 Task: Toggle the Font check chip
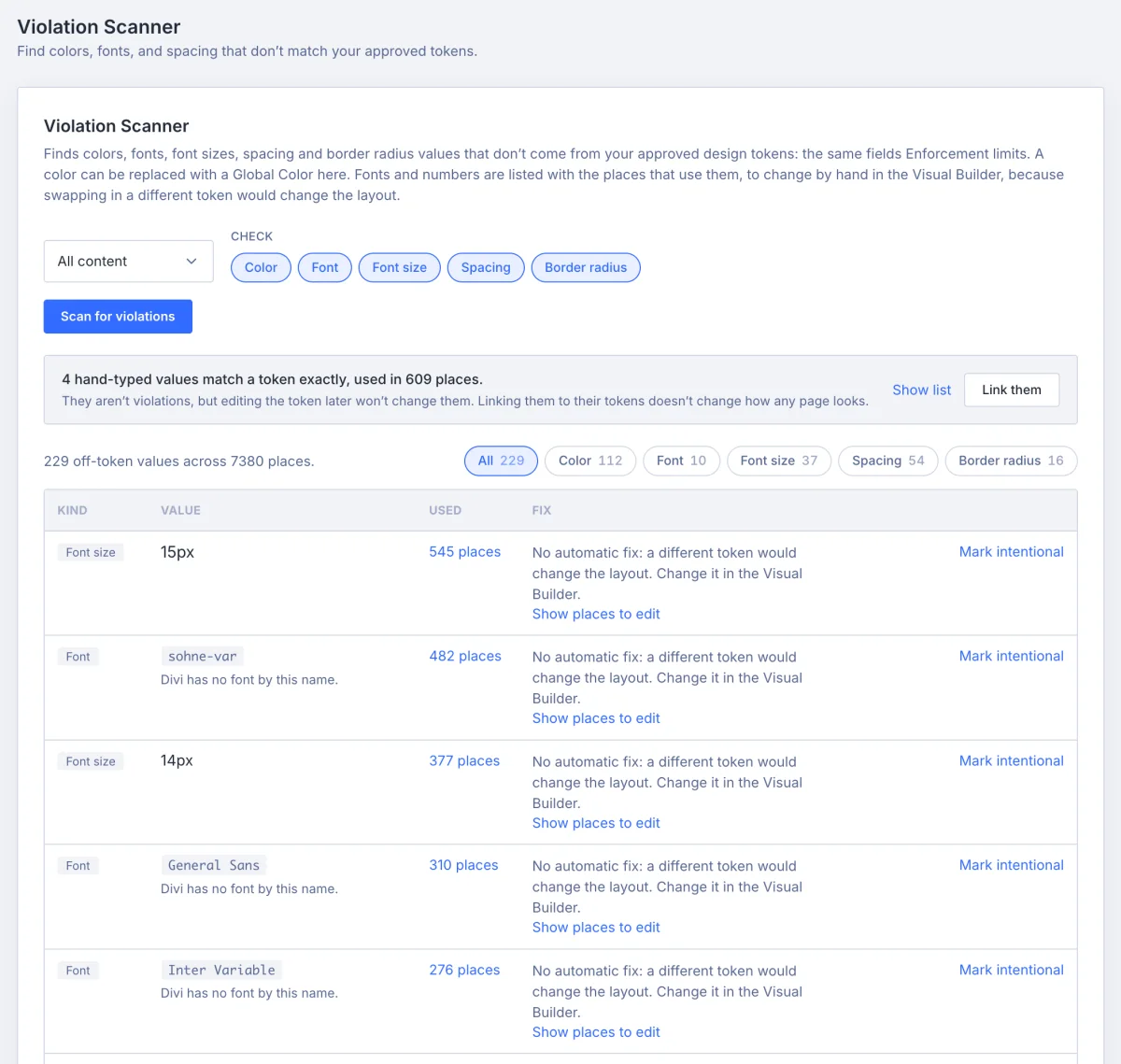click(x=325, y=267)
